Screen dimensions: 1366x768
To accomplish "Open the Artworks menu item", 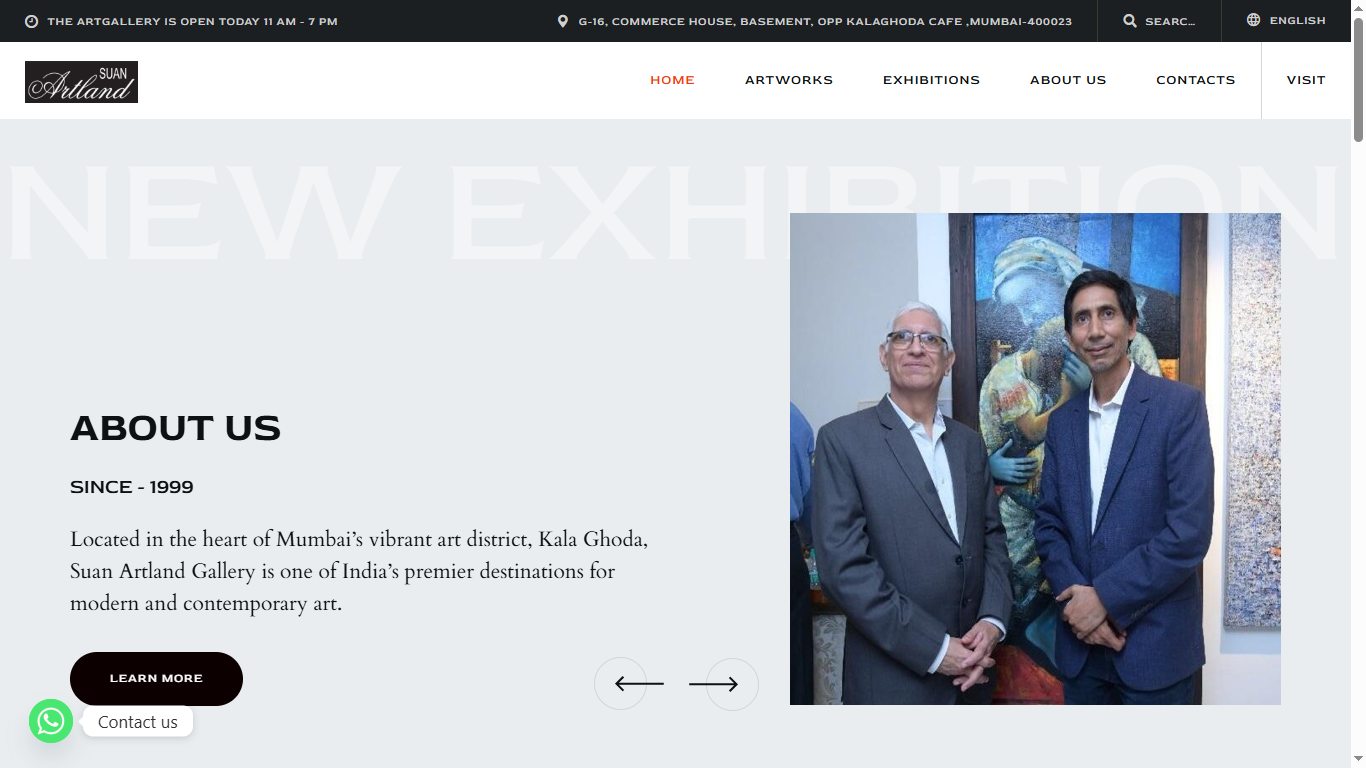I will pyautogui.click(x=789, y=80).
